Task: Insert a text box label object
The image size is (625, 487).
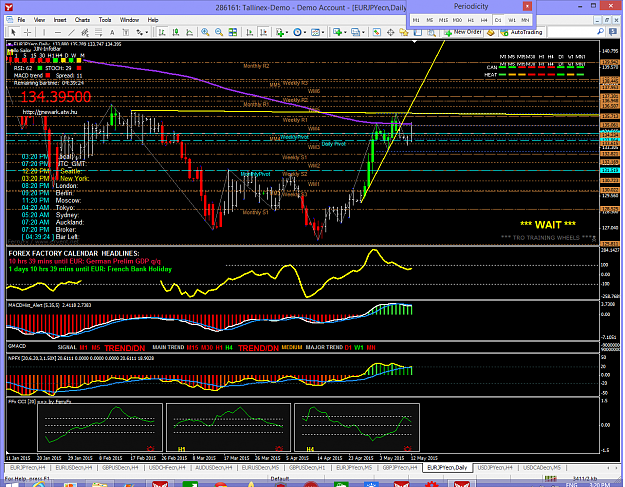Action: pyautogui.click(x=126, y=32)
